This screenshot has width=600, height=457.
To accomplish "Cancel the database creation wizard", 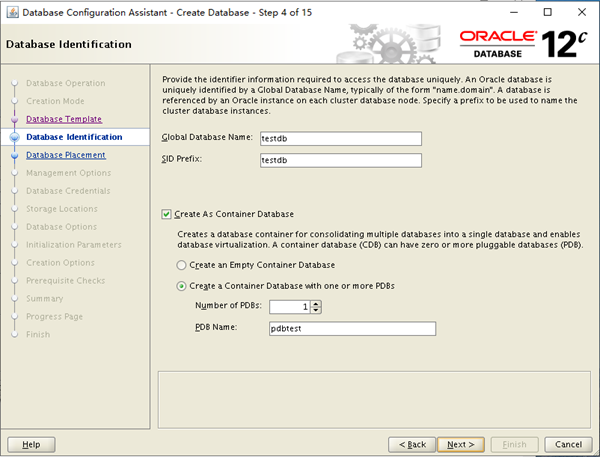I will tap(568, 444).
